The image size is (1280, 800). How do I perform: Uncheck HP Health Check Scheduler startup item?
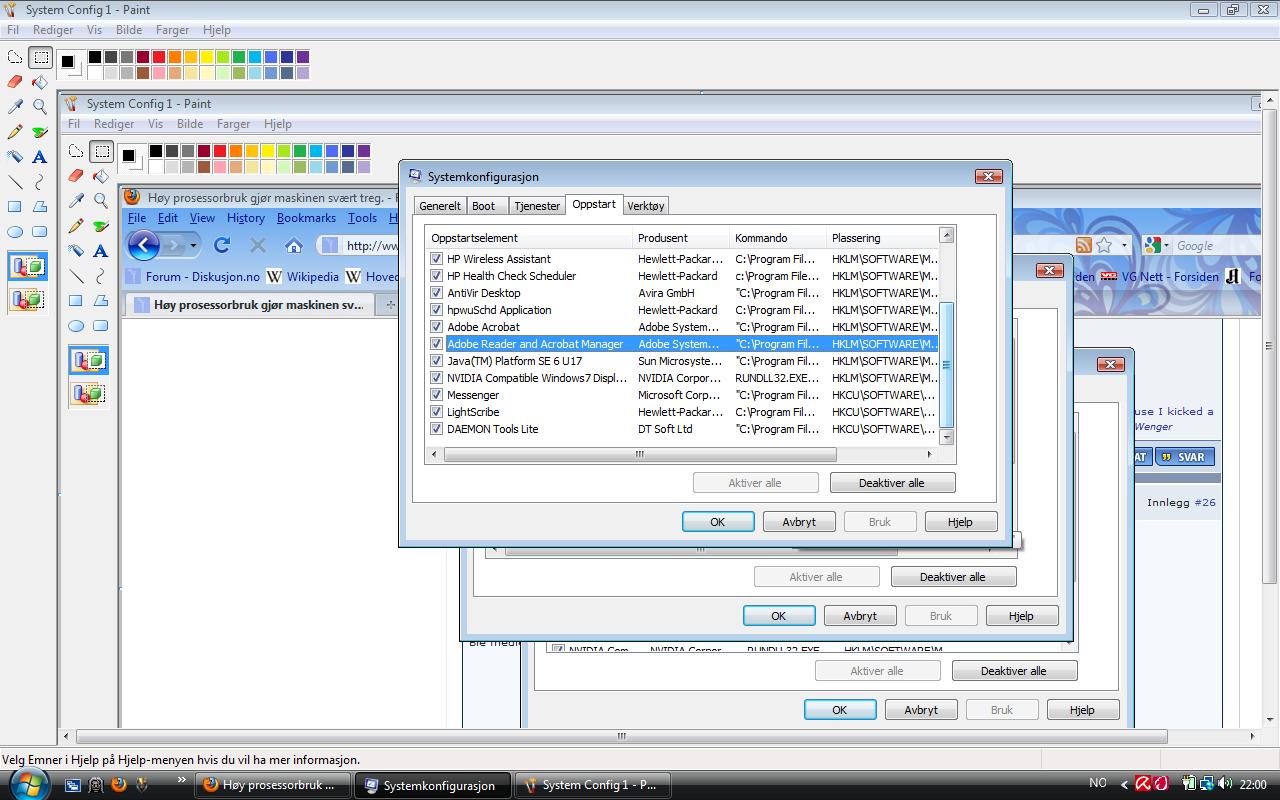(436, 276)
